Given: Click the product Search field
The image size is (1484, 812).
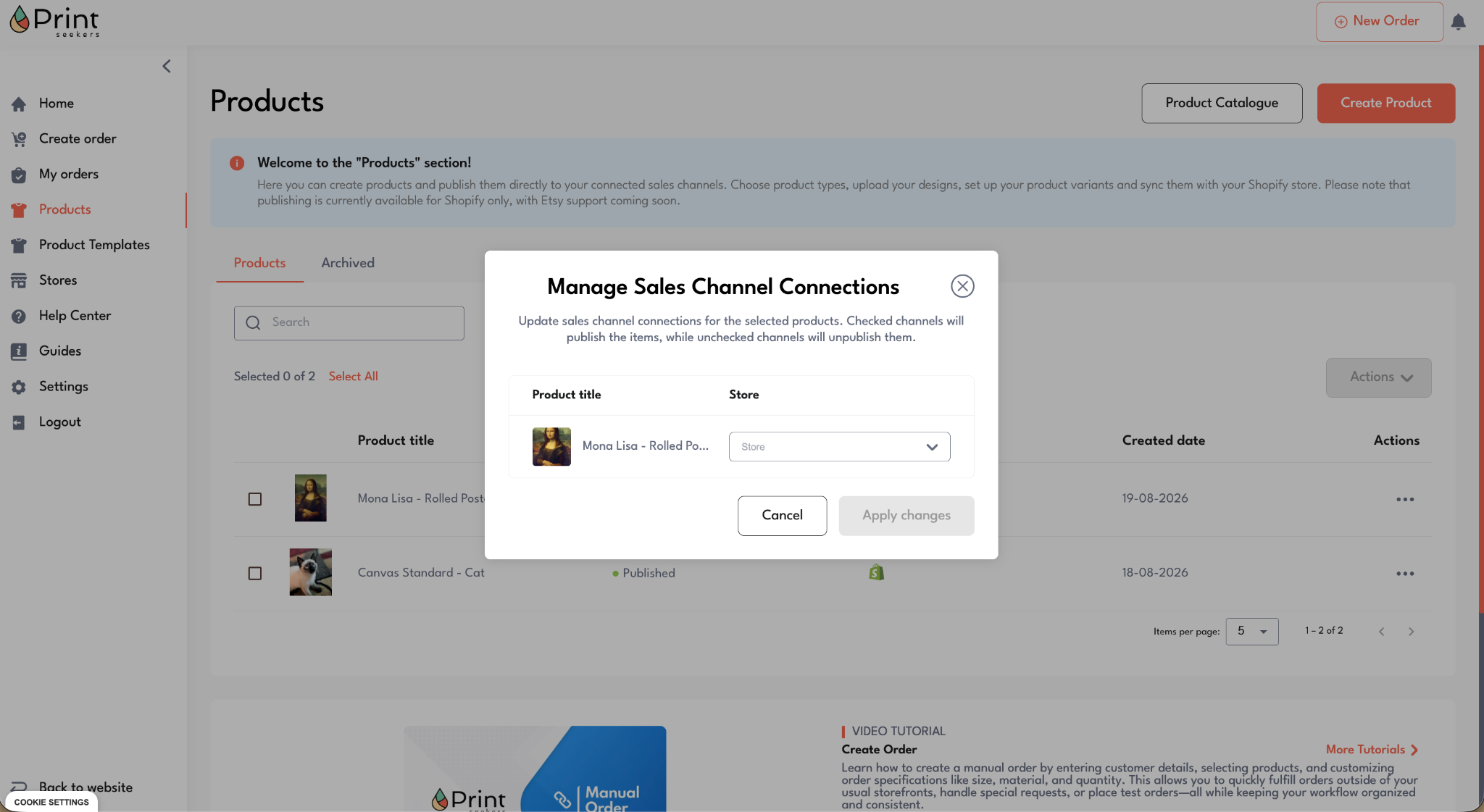Looking at the screenshot, I should pyautogui.click(x=349, y=322).
